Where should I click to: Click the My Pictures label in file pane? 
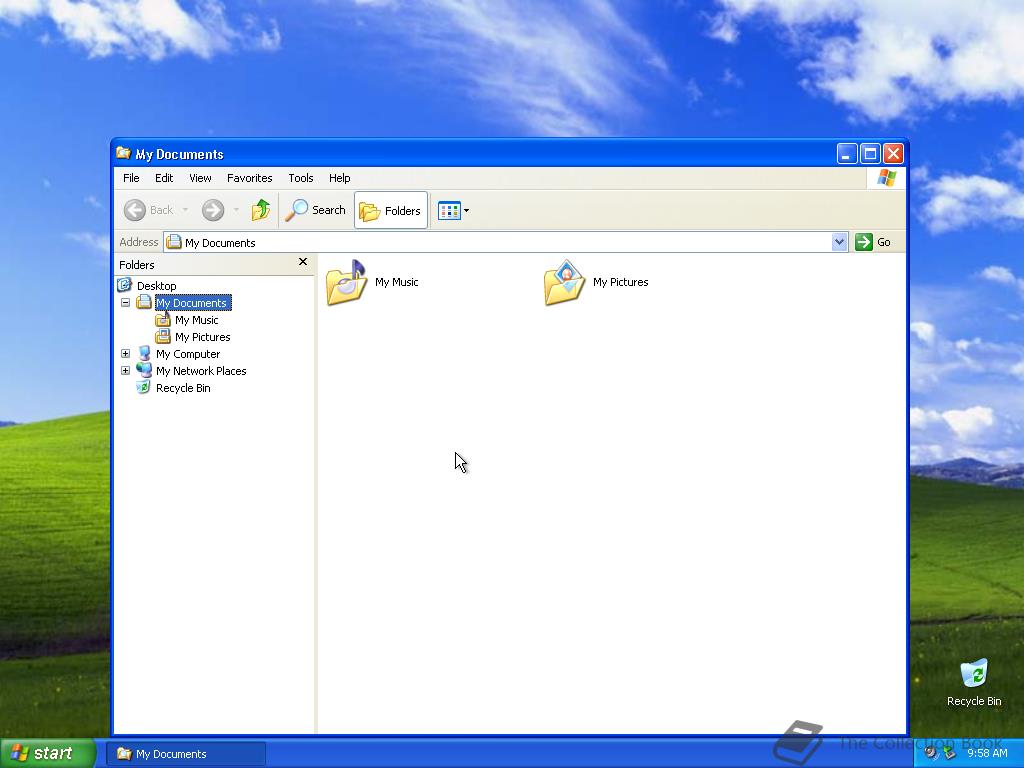[x=620, y=282]
